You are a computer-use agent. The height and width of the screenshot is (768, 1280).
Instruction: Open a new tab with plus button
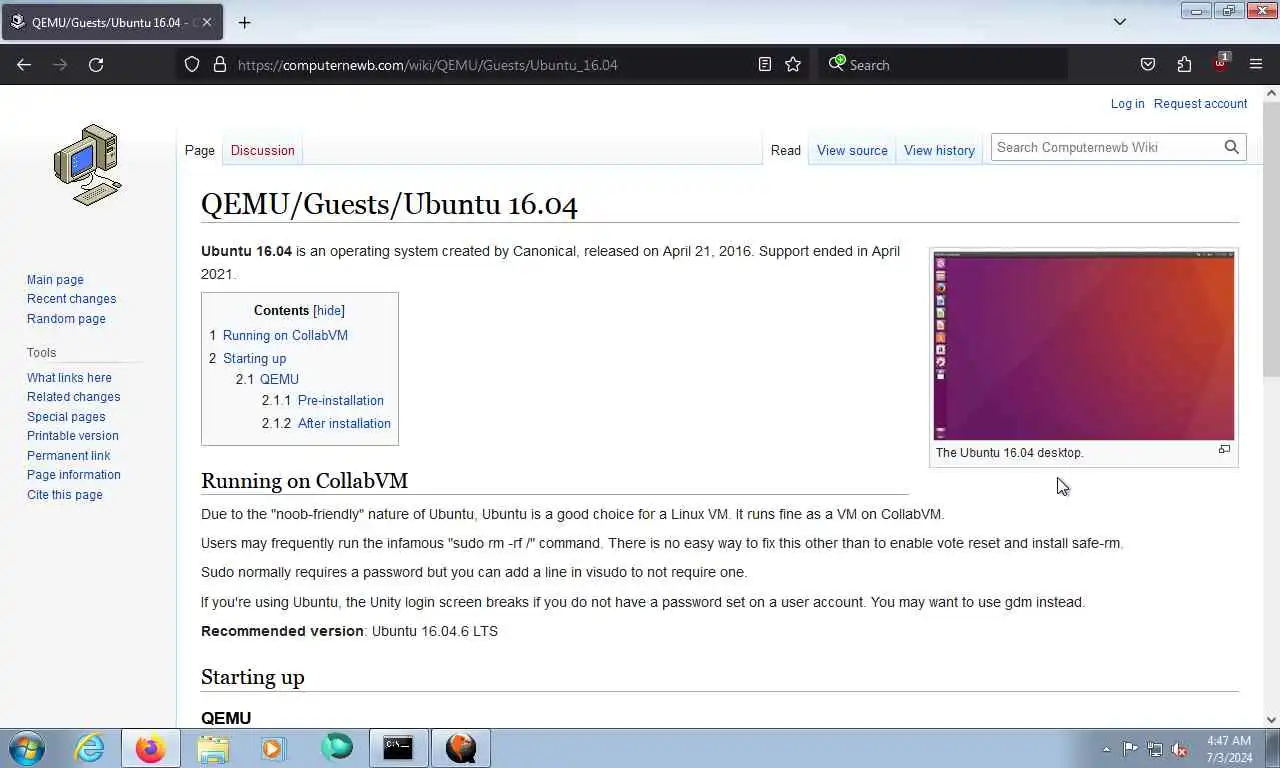[x=244, y=22]
